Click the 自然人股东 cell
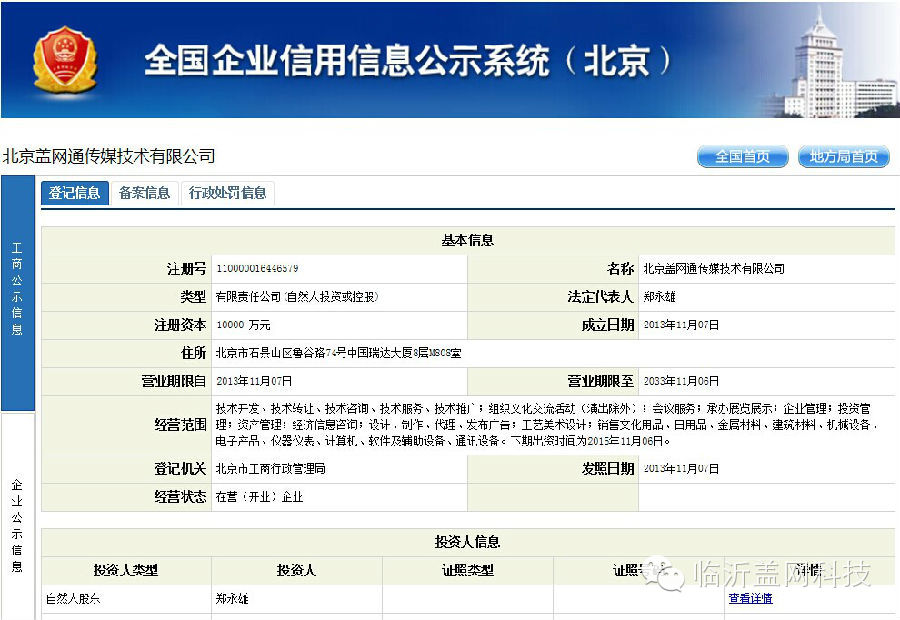This screenshot has width=900, height=620. (73, 599)
